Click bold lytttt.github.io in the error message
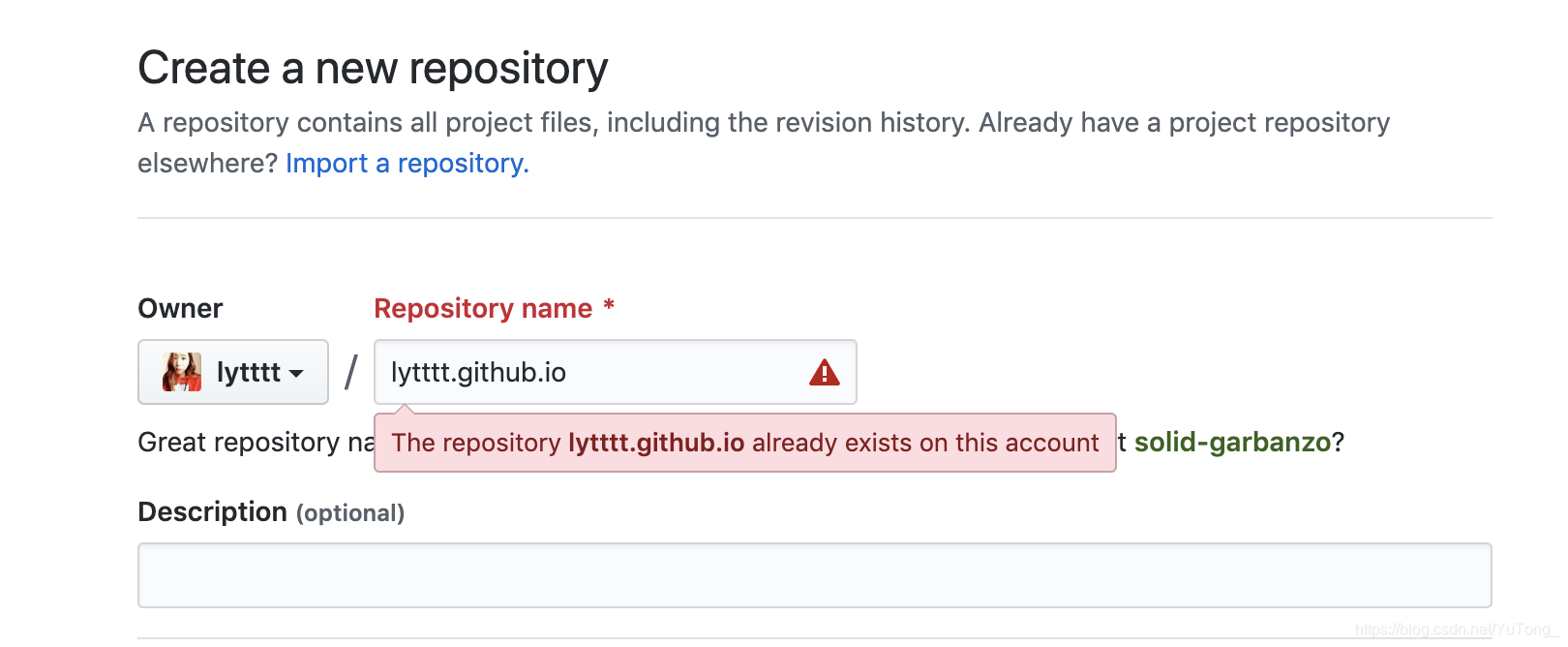This screenshot has width=1568, height=647. [x=656, y=443]
